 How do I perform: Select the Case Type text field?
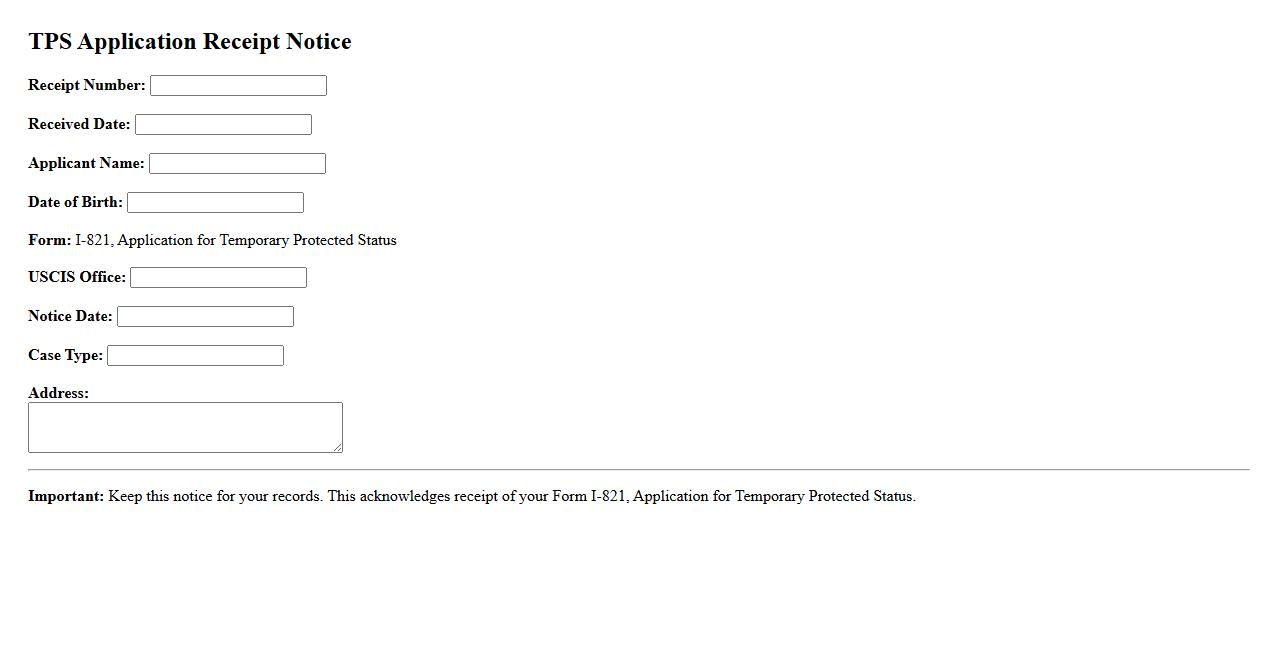[x=195, y=356]
